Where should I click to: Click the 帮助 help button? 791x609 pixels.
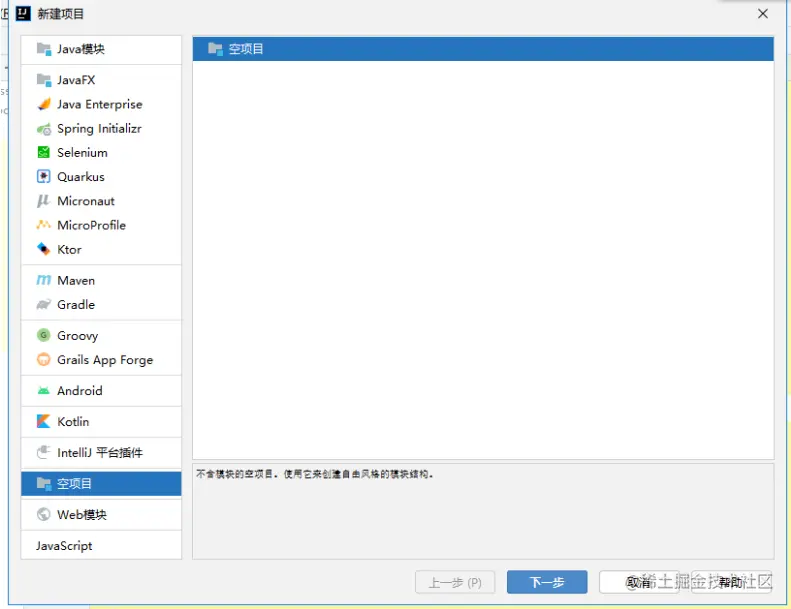pyautogui.click(x=731, y=582)
